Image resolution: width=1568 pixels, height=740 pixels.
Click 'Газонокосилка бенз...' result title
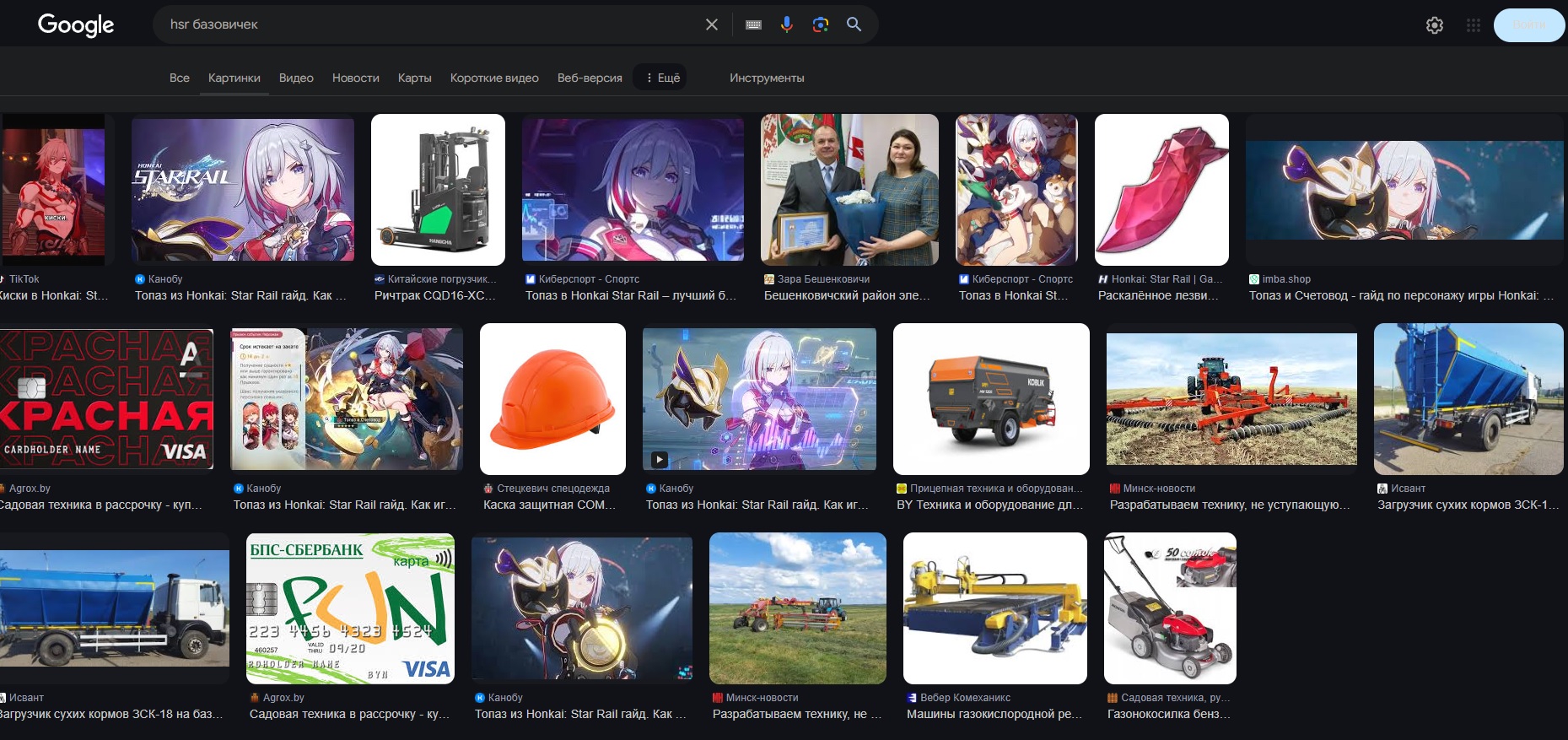(x=1169, y=714)
